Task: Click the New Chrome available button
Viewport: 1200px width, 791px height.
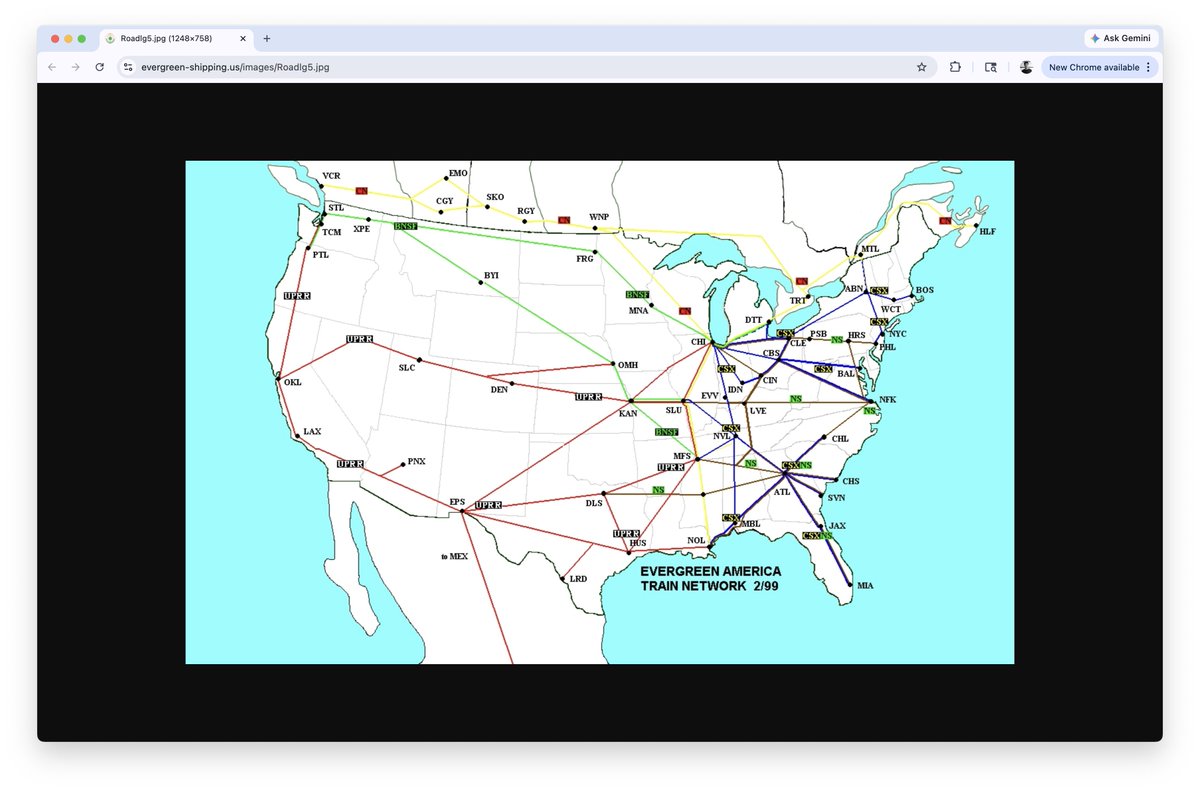Action: (1100, 67)
